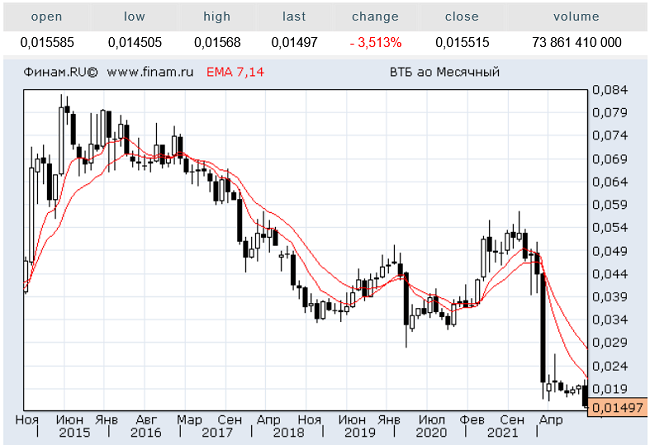Click the 0,064 price axis label
The height and width of the screenshot is (445, 650).
(610, 182)
